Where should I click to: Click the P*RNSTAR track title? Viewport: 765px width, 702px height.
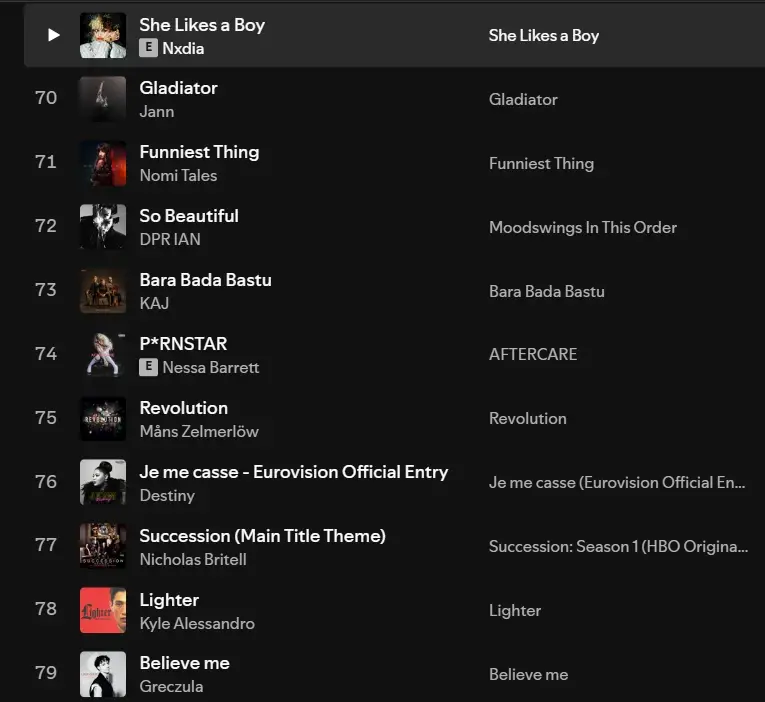pyautogui.click(x=183, y=344)
